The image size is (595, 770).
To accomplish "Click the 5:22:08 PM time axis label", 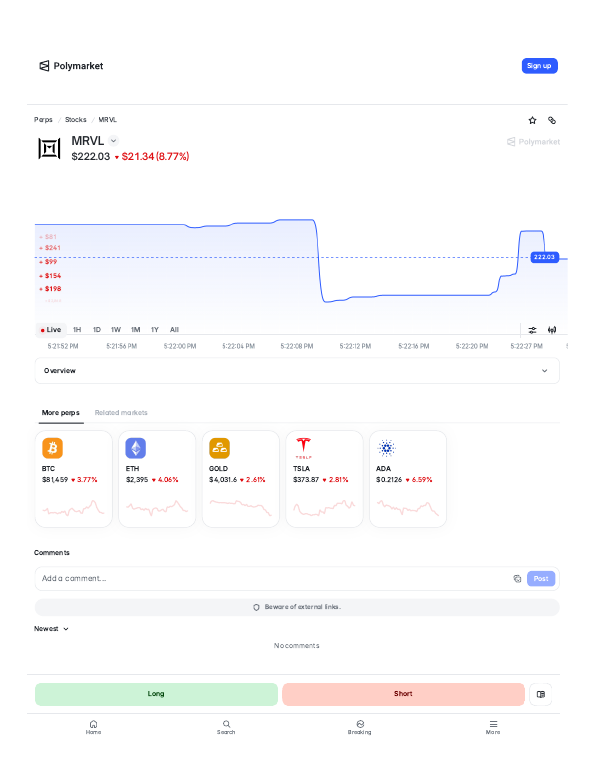I will tap(297, 346).
